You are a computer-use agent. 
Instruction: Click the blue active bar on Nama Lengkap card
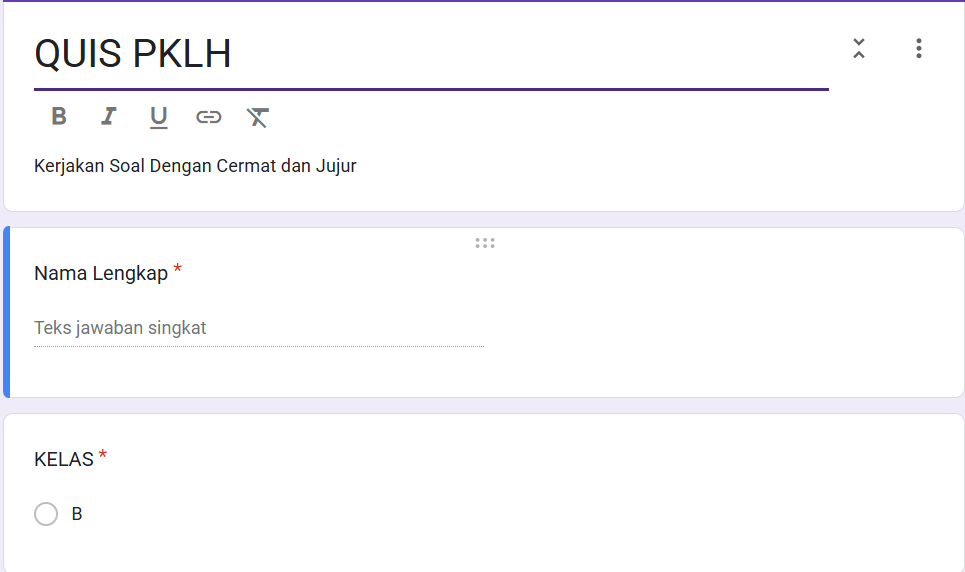(6, 312)
